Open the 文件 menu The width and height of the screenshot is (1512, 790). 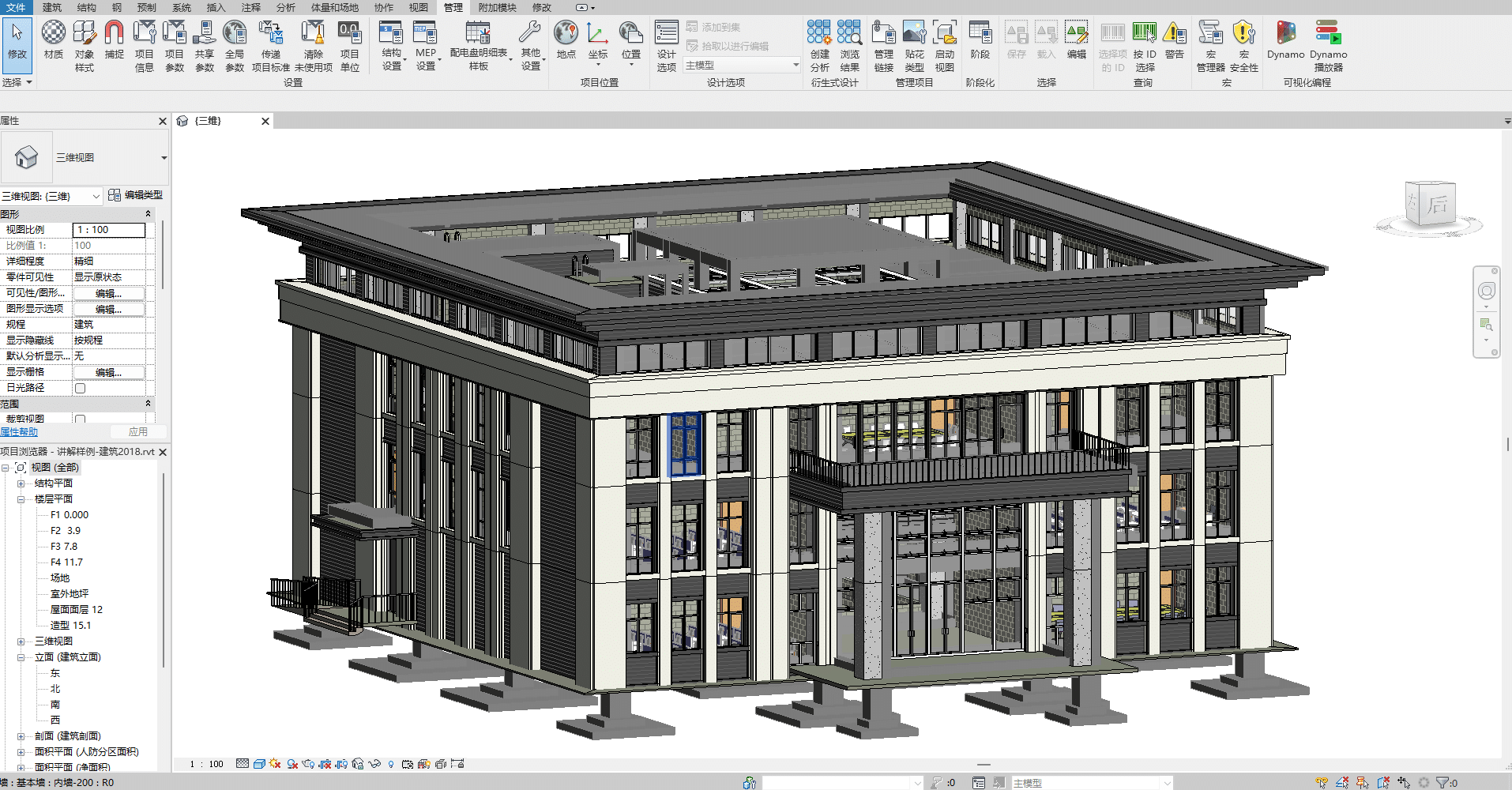(x=15, y=7)
